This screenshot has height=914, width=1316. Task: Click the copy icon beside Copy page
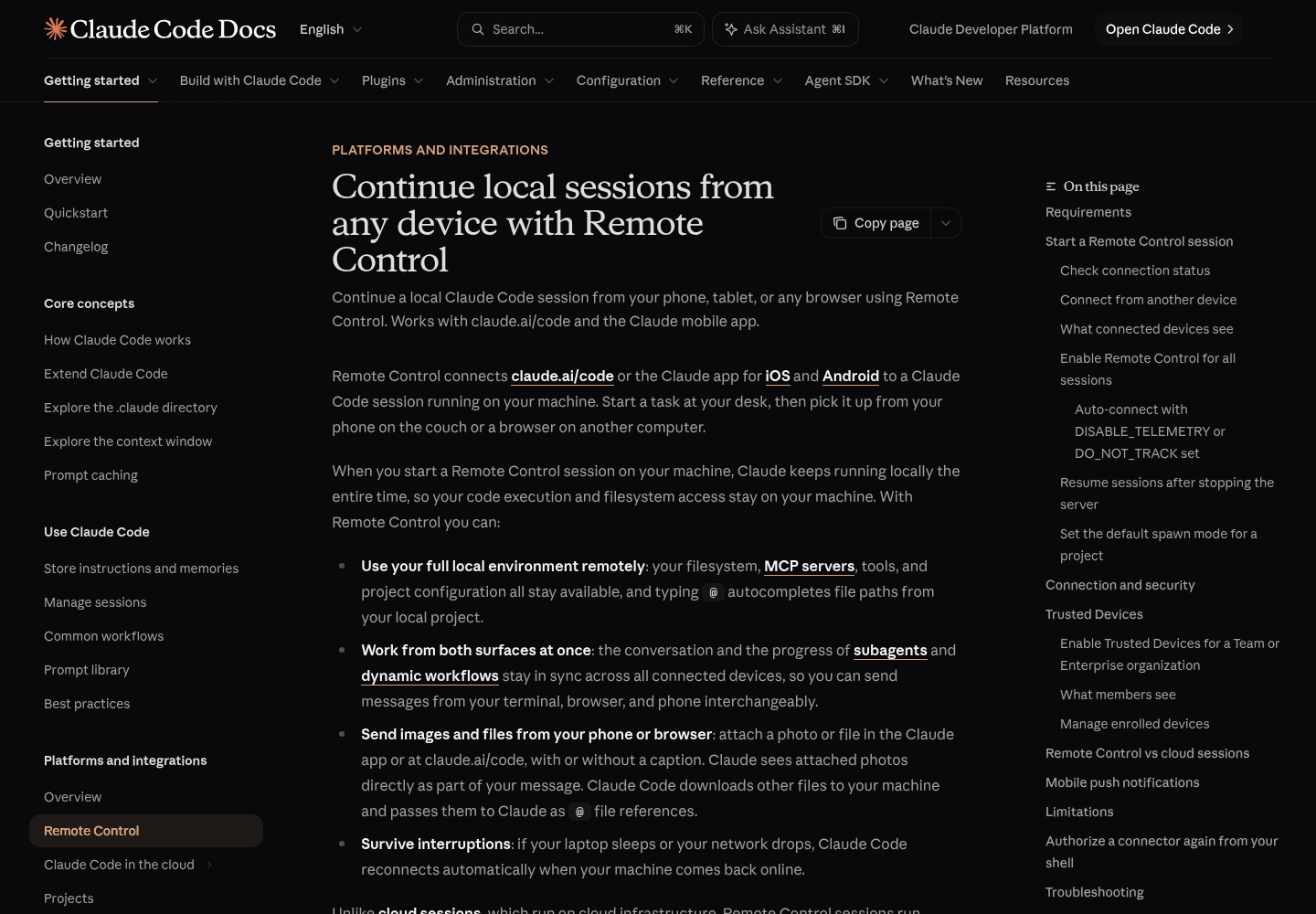click(x=840, y=223)
